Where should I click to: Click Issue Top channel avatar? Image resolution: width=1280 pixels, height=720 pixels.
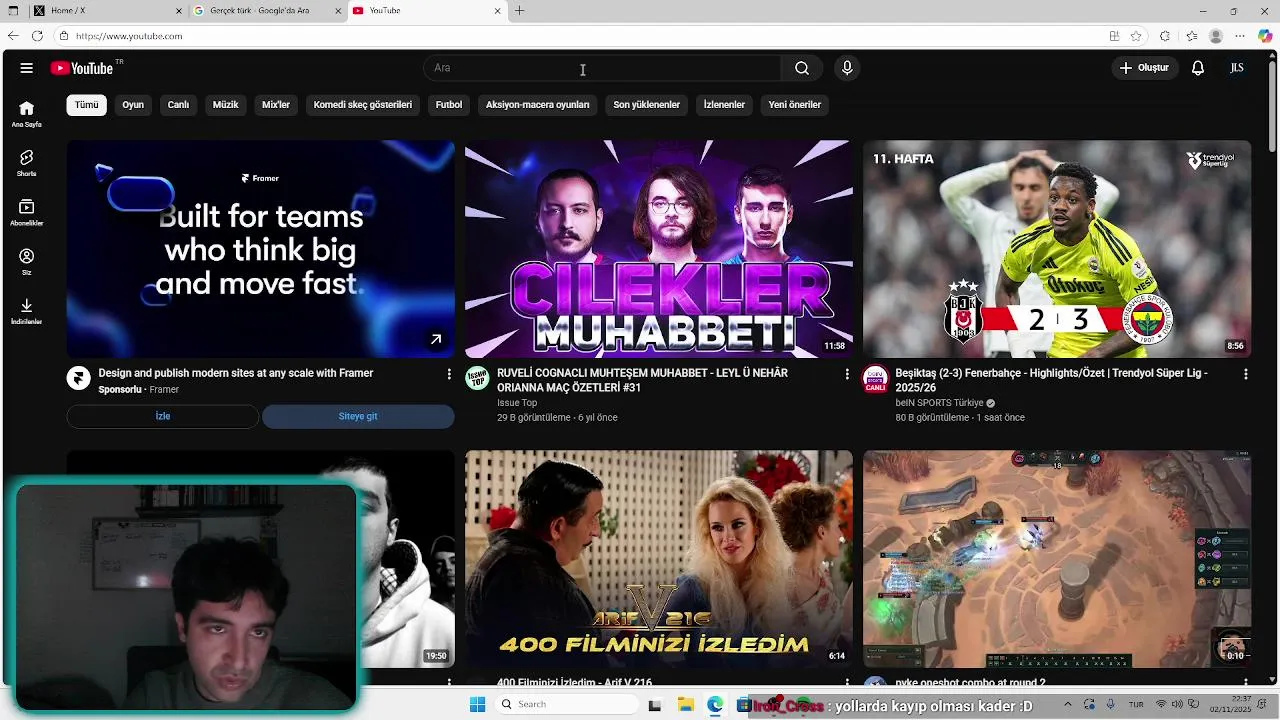[477, 378]
